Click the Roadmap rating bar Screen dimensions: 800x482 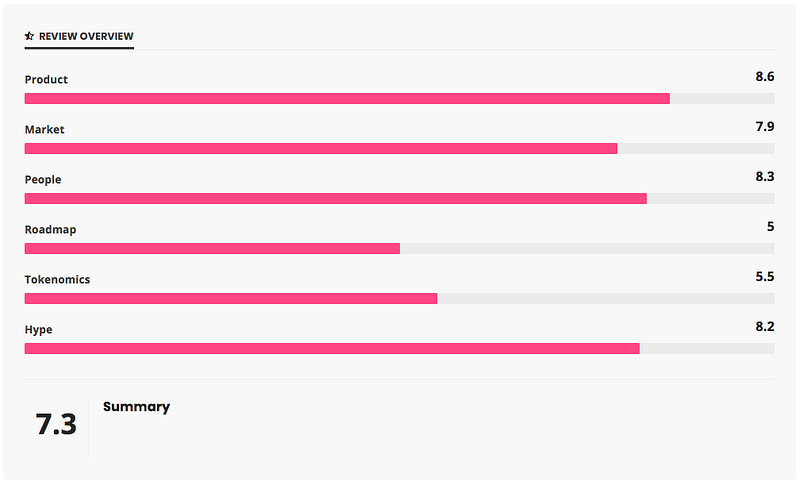(399, 248)
